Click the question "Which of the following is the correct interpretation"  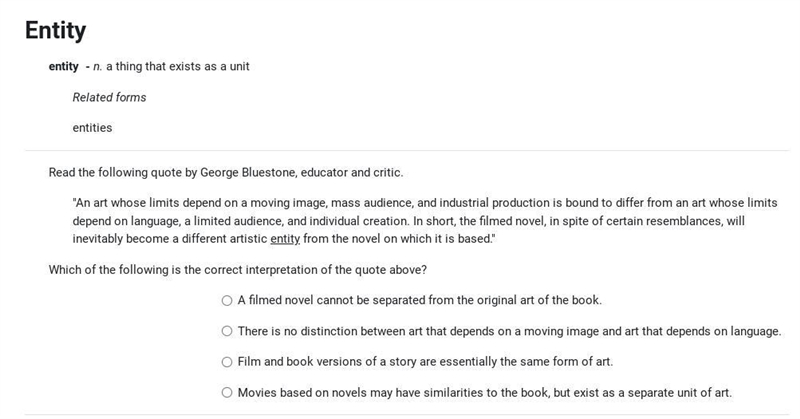pos(238,269)
